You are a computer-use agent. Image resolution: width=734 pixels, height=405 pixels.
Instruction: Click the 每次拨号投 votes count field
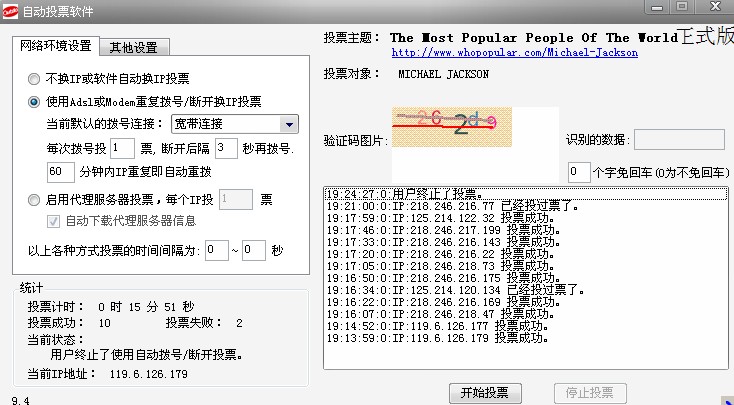click(122, 148)
